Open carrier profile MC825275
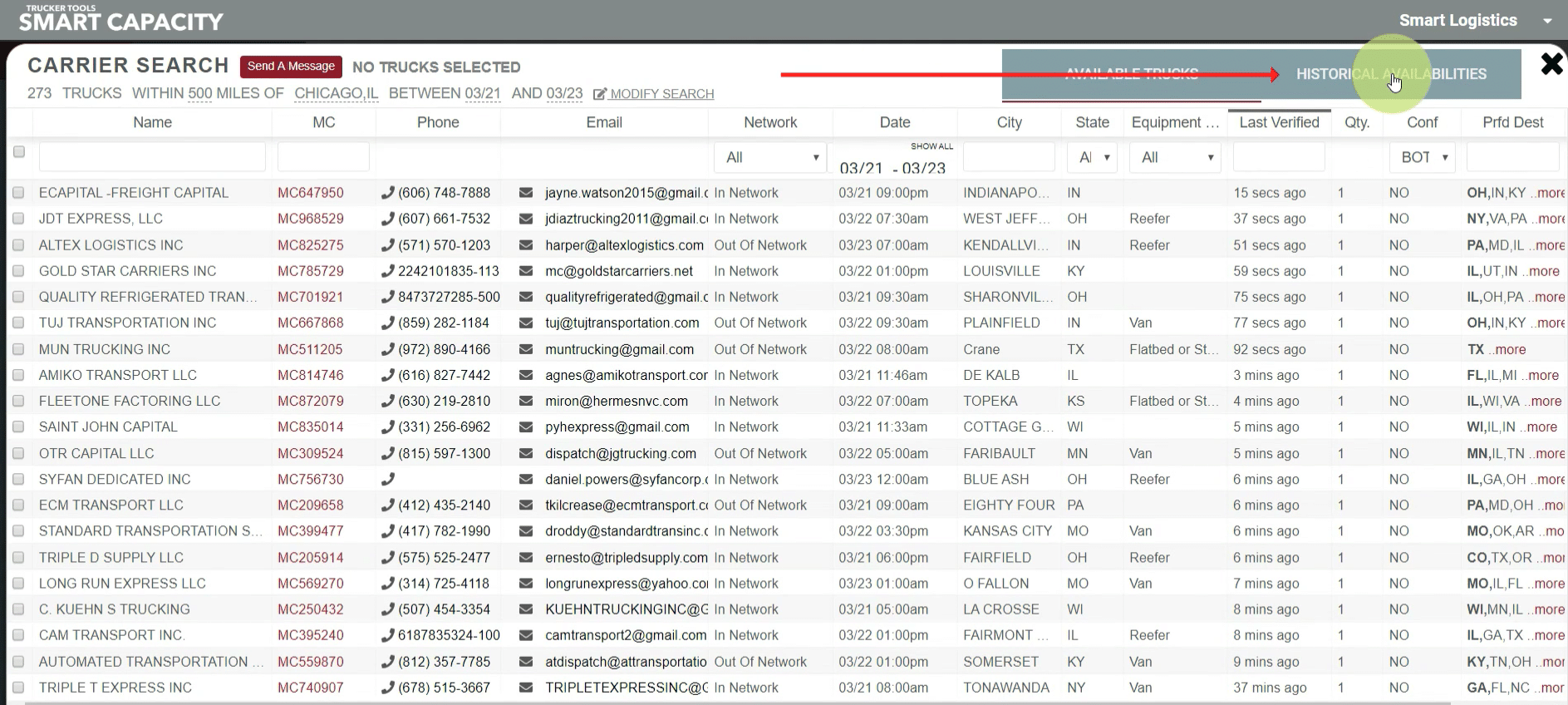 311,245
